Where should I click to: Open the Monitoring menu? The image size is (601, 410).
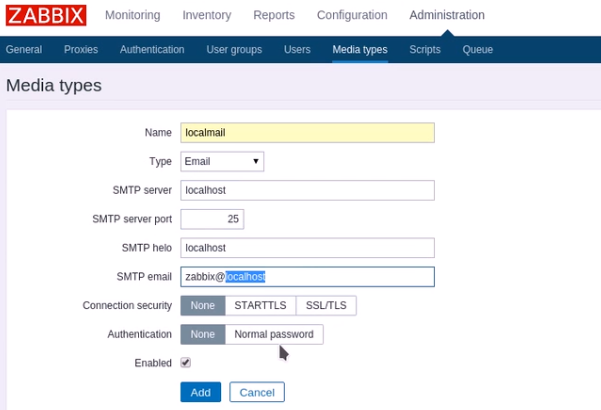[133, 15]
